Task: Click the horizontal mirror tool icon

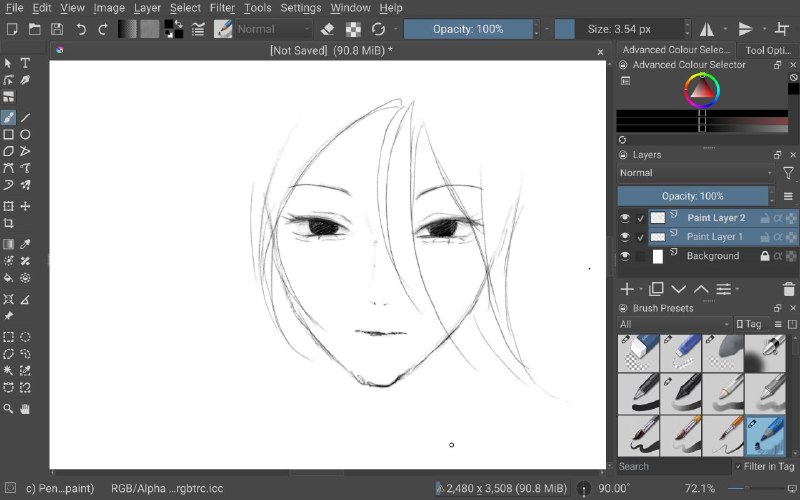Action: 707,29
